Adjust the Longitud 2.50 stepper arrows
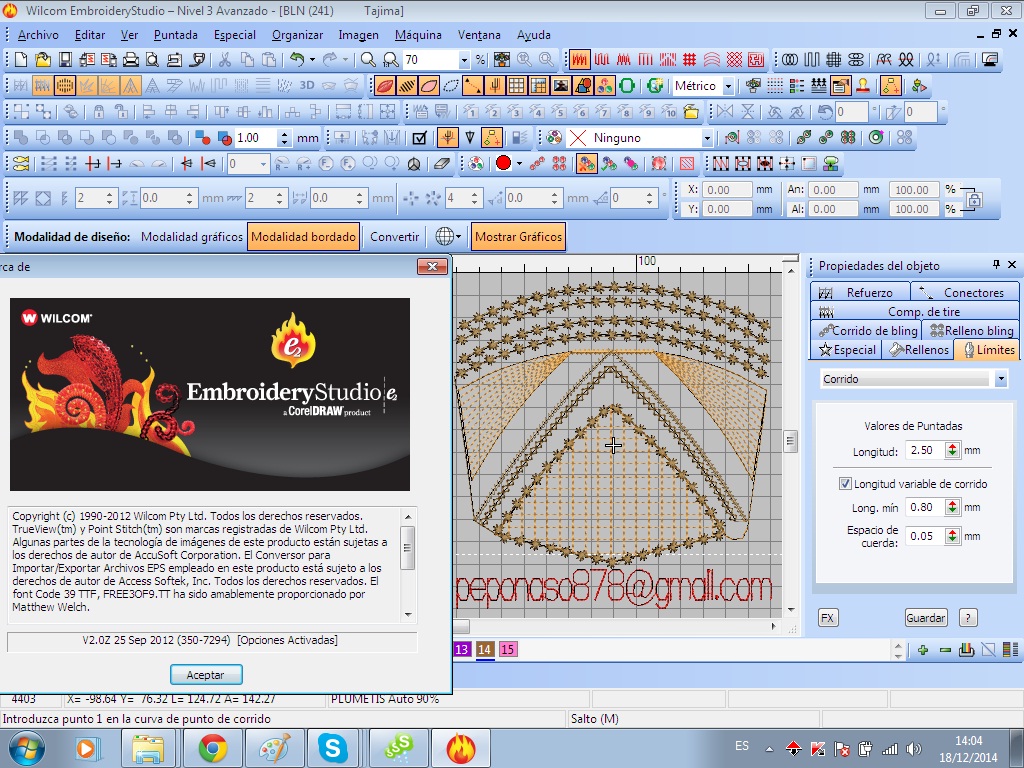The width and height of the screenshot is (1024, 768). tap(953, 450)
